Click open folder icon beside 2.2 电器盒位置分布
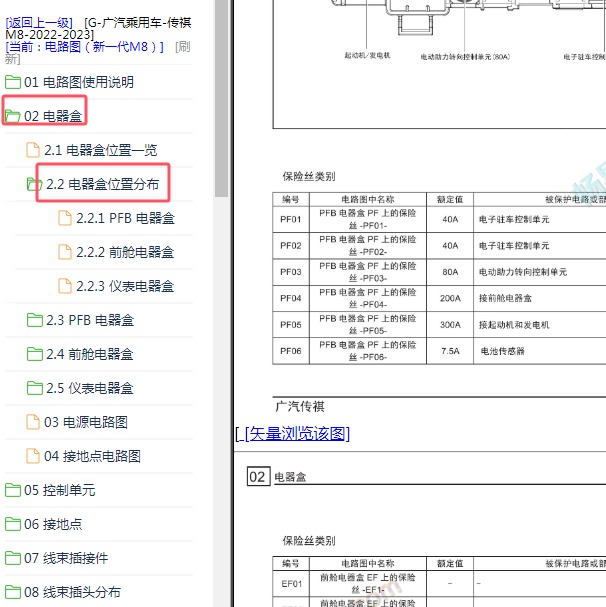This screenshot has height=607, width=606. pyautogui.click(x=34, y=184)
